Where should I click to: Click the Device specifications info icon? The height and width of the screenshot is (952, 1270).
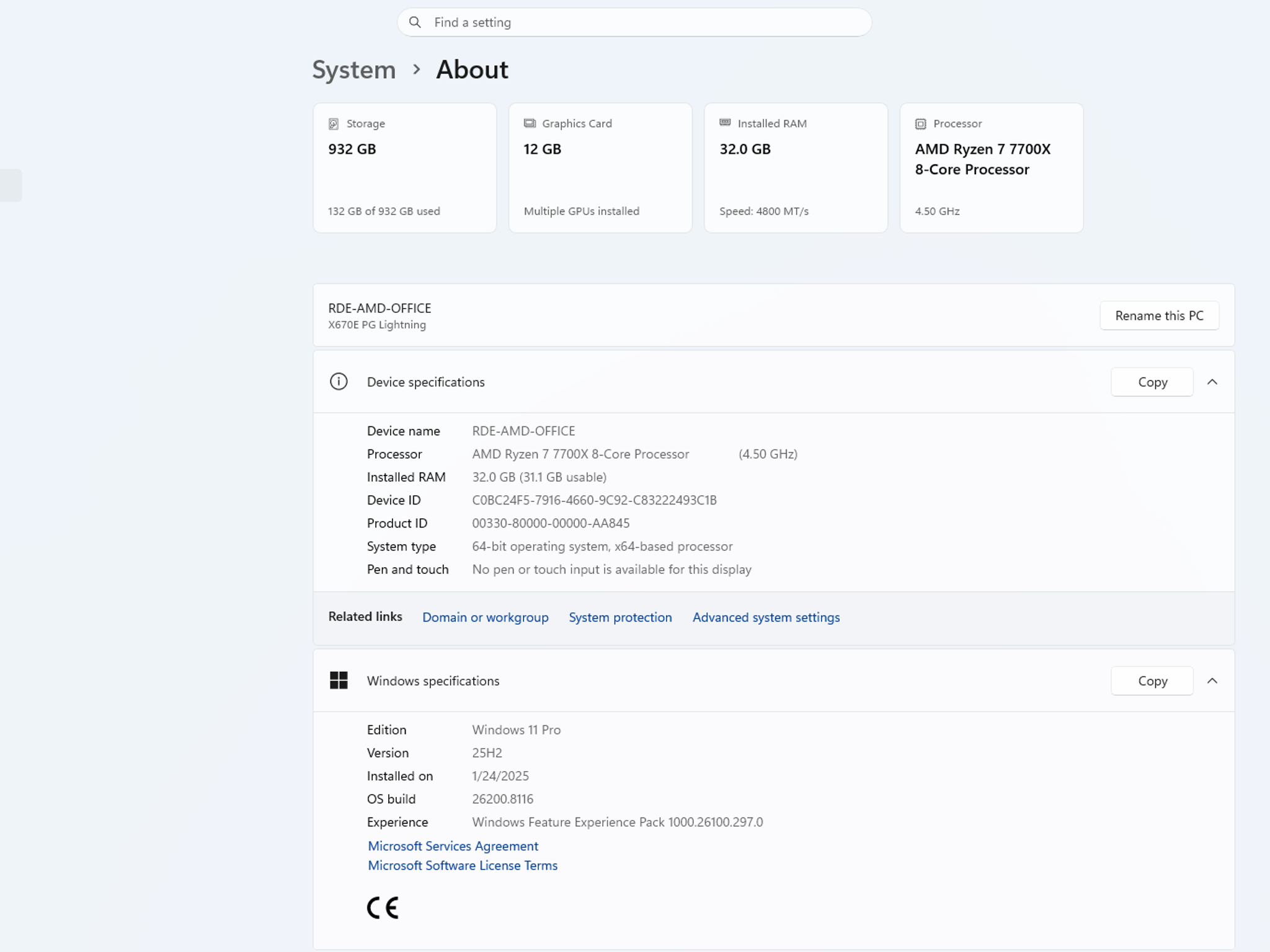coord(339,382)
